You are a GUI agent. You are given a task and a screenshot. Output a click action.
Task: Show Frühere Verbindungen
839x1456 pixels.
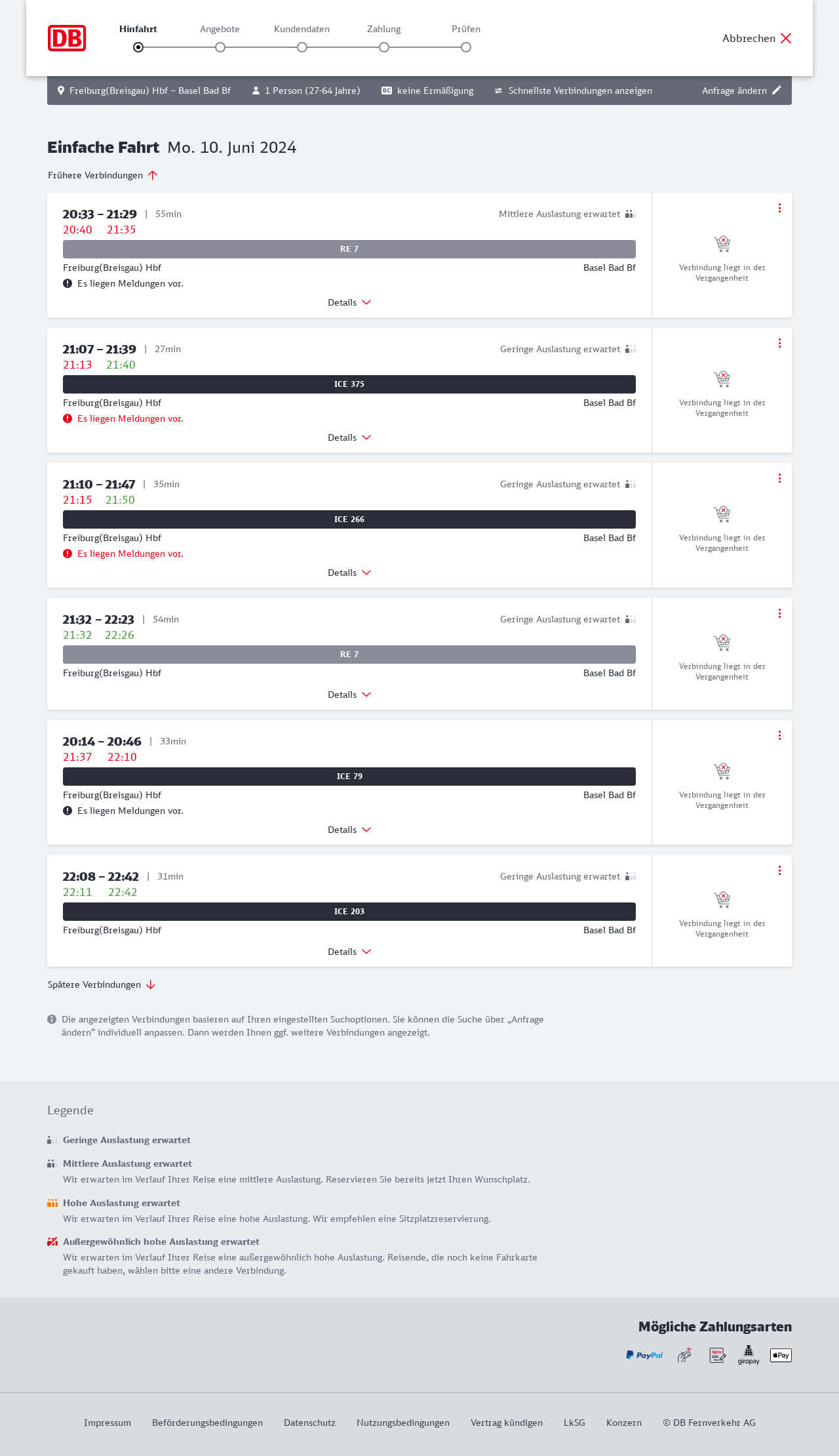click(x=102, y=175)
